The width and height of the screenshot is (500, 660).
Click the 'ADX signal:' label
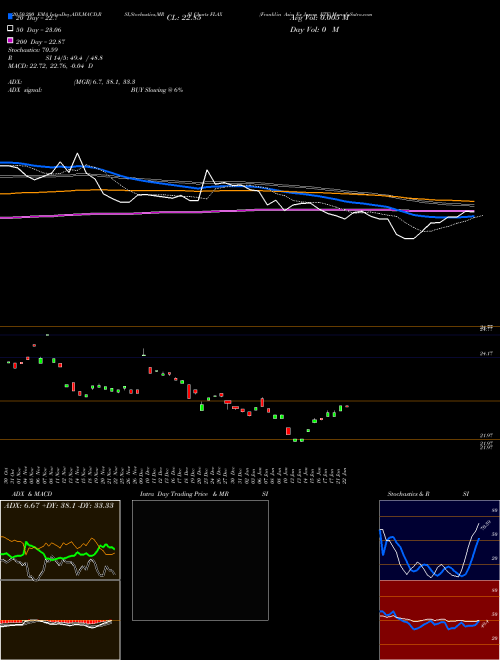(25, 90)
